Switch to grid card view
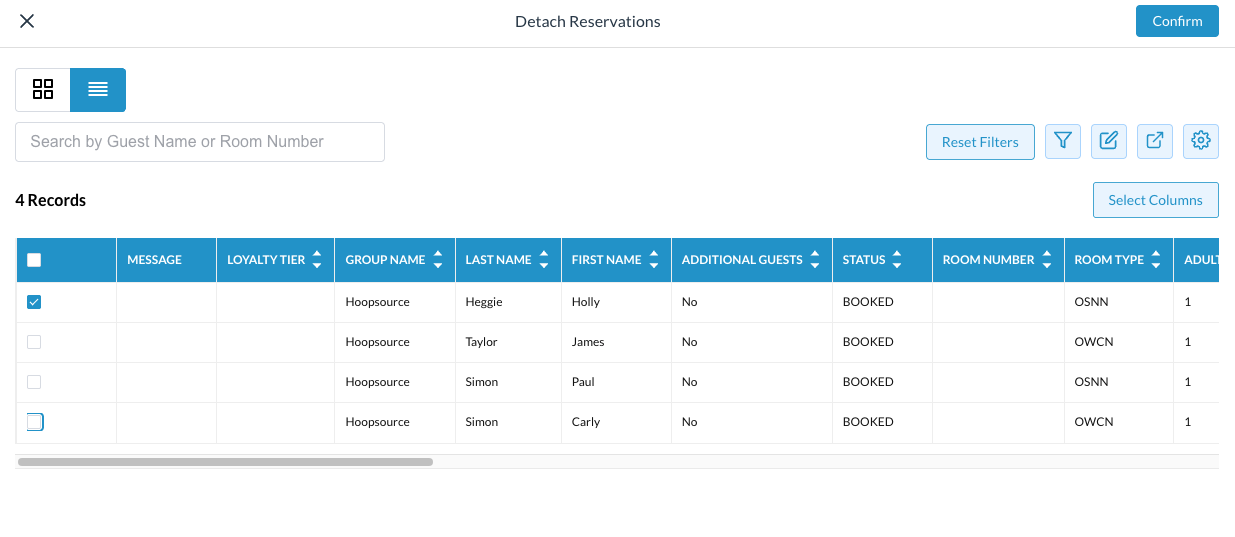Image resolution: width=1235 pixels, height=537 pixels. (43, 89)
